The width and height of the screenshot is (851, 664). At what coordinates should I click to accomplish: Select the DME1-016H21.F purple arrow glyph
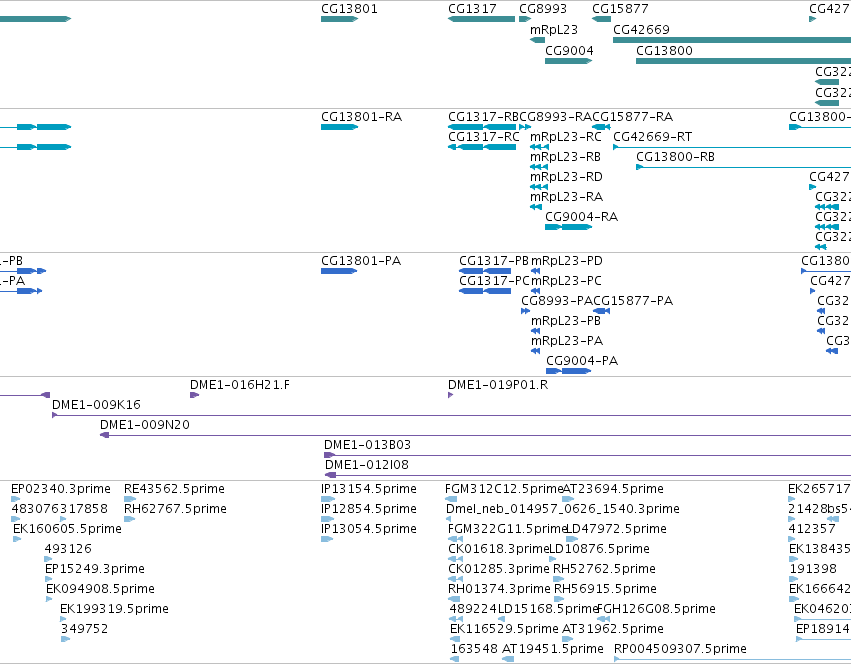click(194, 395)
